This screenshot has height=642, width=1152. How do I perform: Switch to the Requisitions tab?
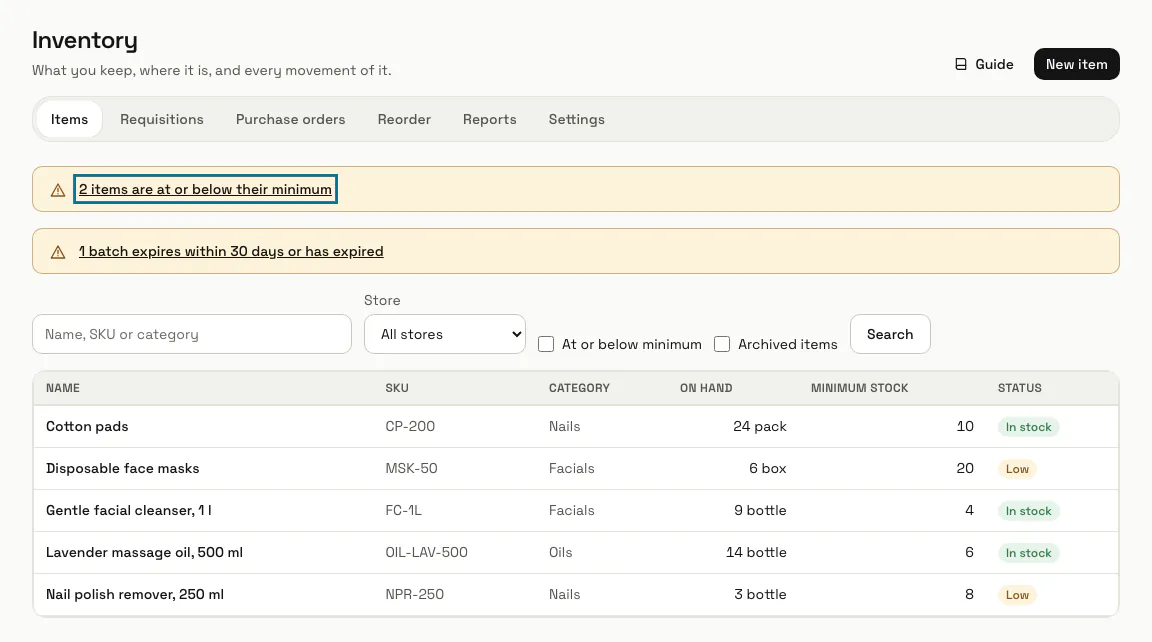162,119
